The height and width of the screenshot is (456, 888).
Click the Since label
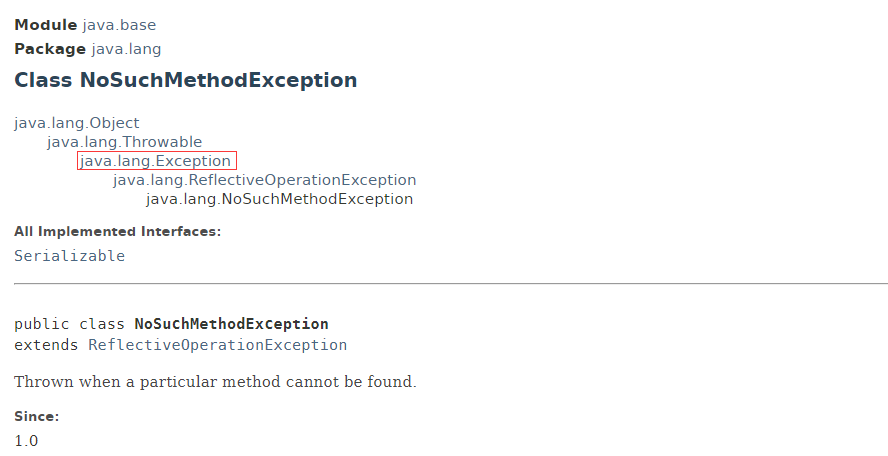(36, 416)
